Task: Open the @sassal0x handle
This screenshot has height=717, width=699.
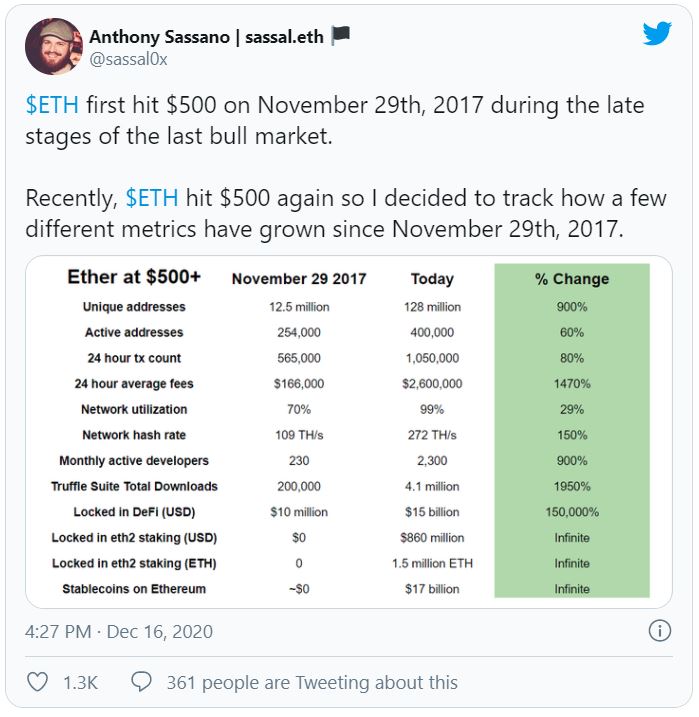Action: pos(128,59)
